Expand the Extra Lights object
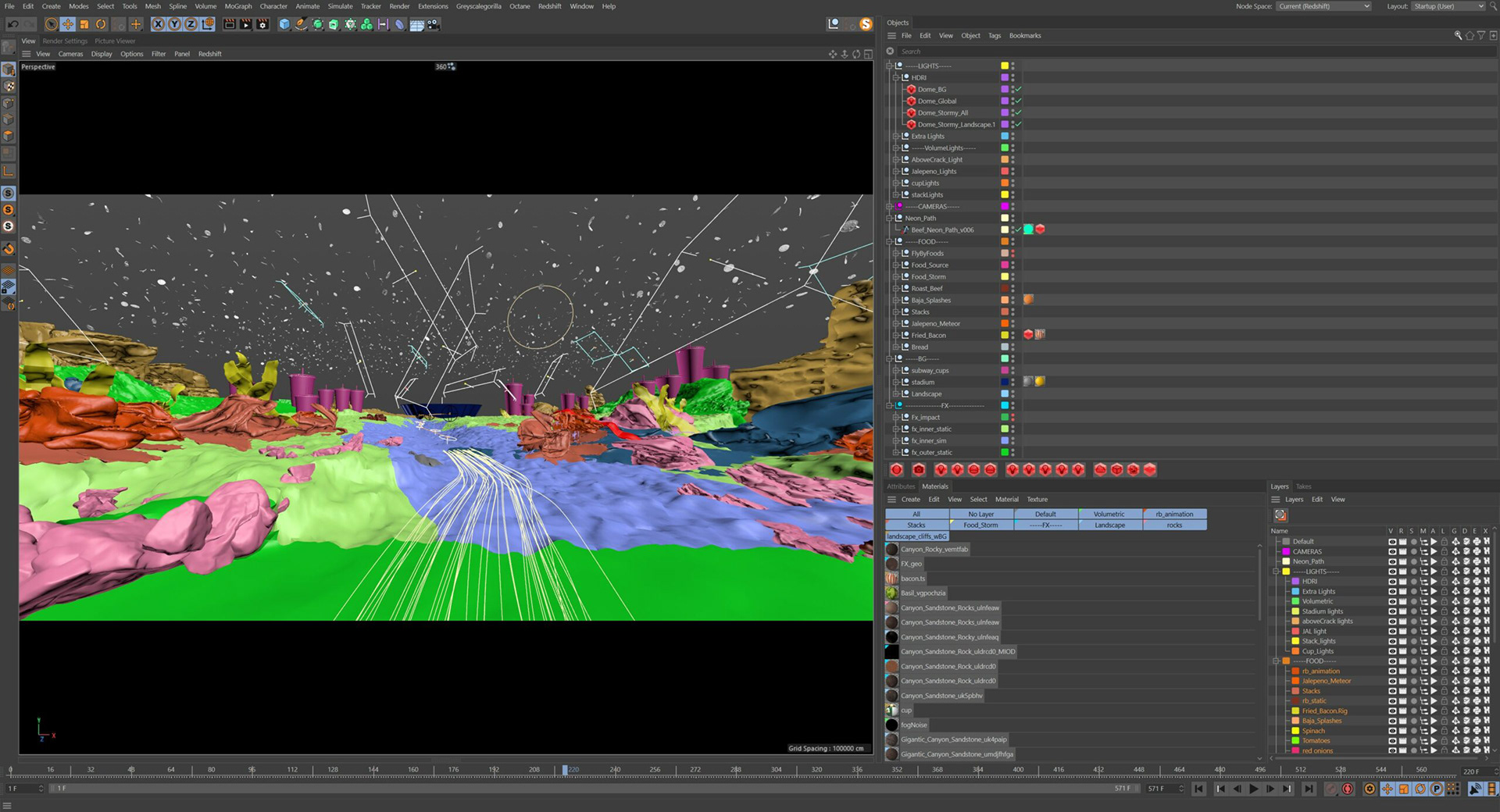Screen dimensions: 1500x812 tap(896, 136)
